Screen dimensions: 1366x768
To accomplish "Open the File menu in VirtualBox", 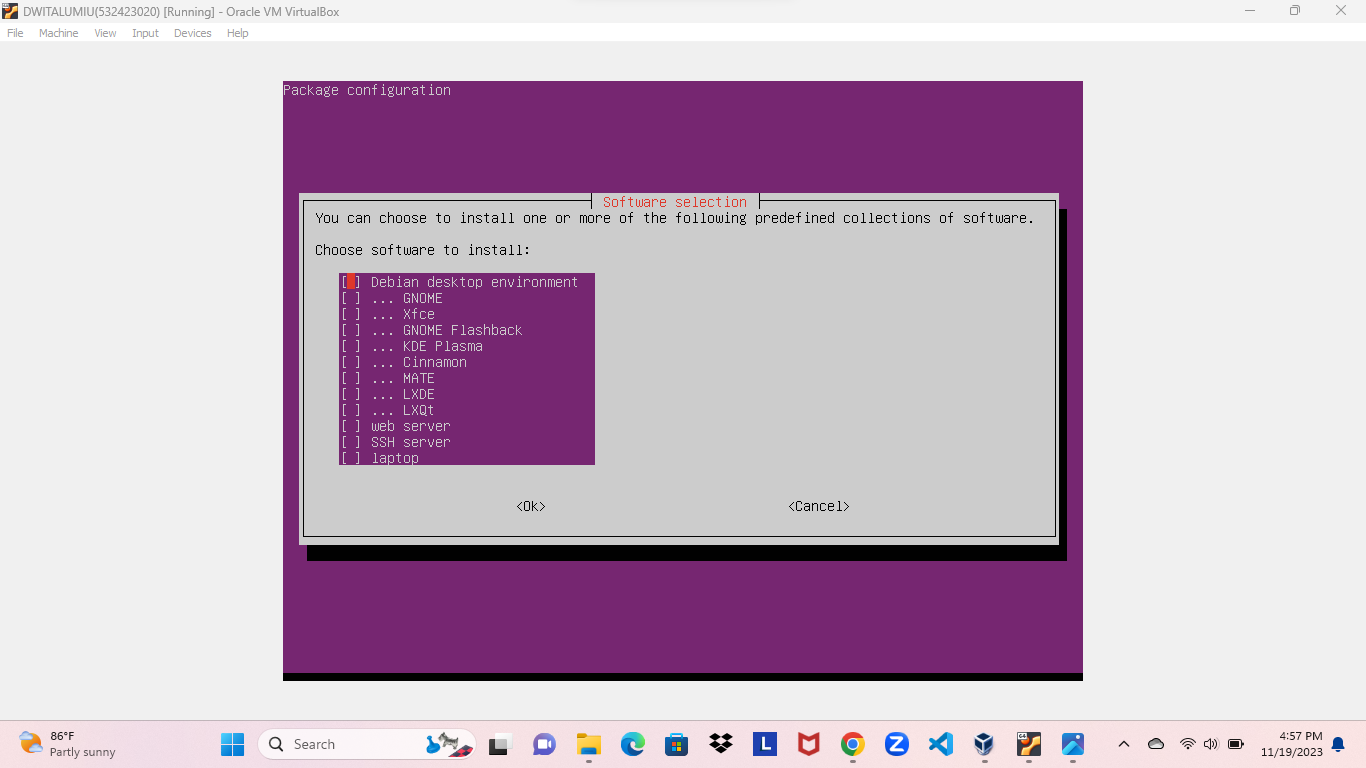I will [15, 33].
